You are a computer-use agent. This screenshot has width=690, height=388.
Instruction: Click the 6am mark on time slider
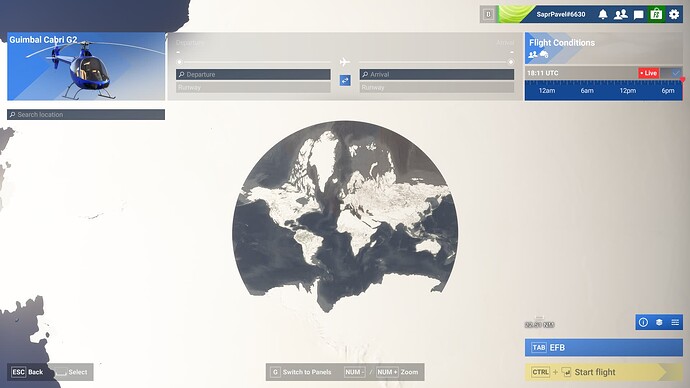[587, 91]
